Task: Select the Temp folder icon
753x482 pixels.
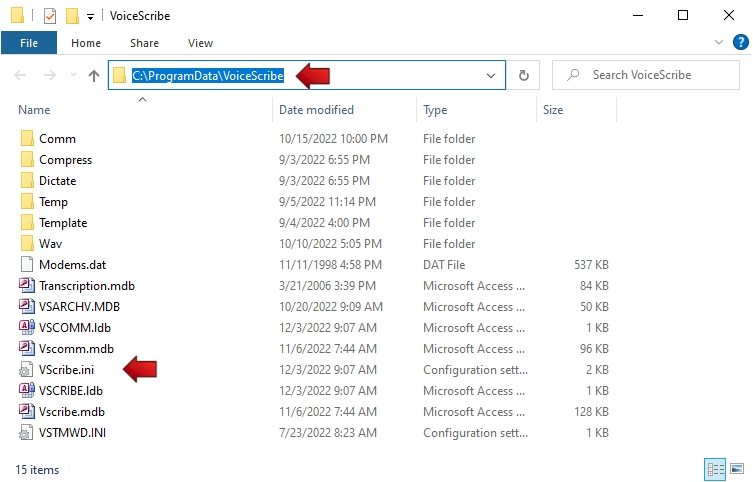Action: (27, 202)
